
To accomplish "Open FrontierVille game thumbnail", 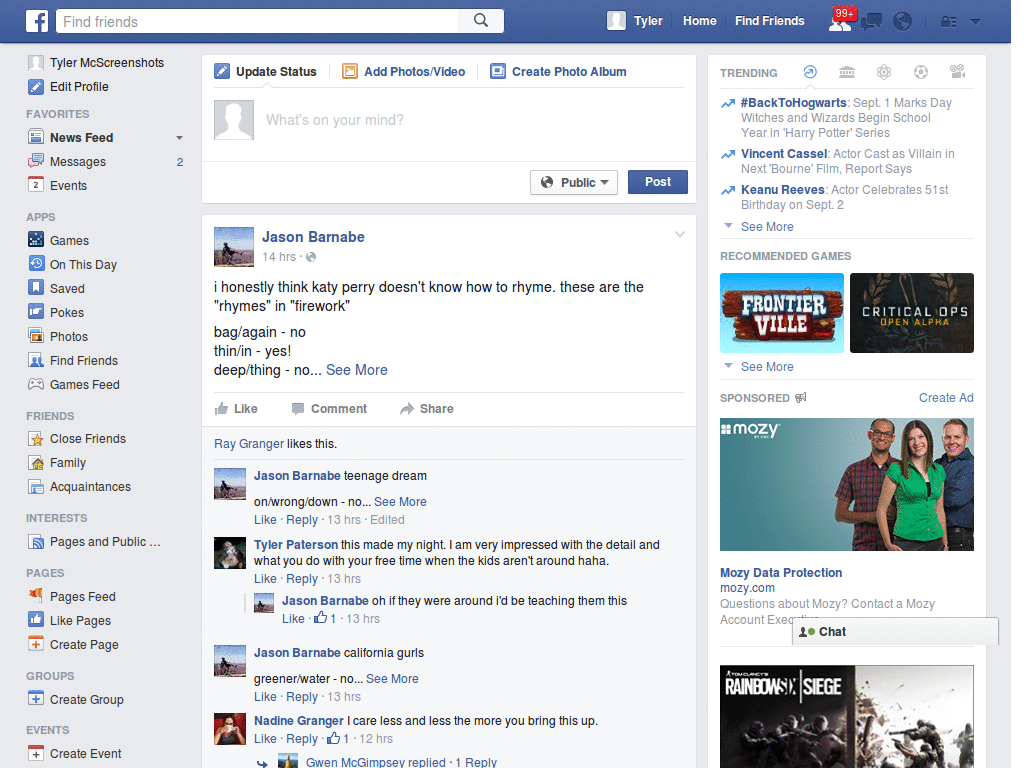I will point(782,313).
